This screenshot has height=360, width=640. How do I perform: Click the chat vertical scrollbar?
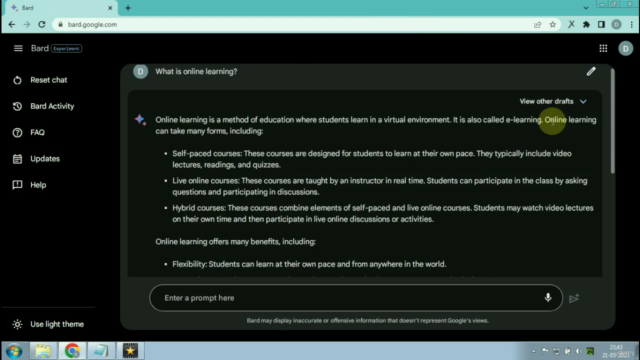coord(612,121)
